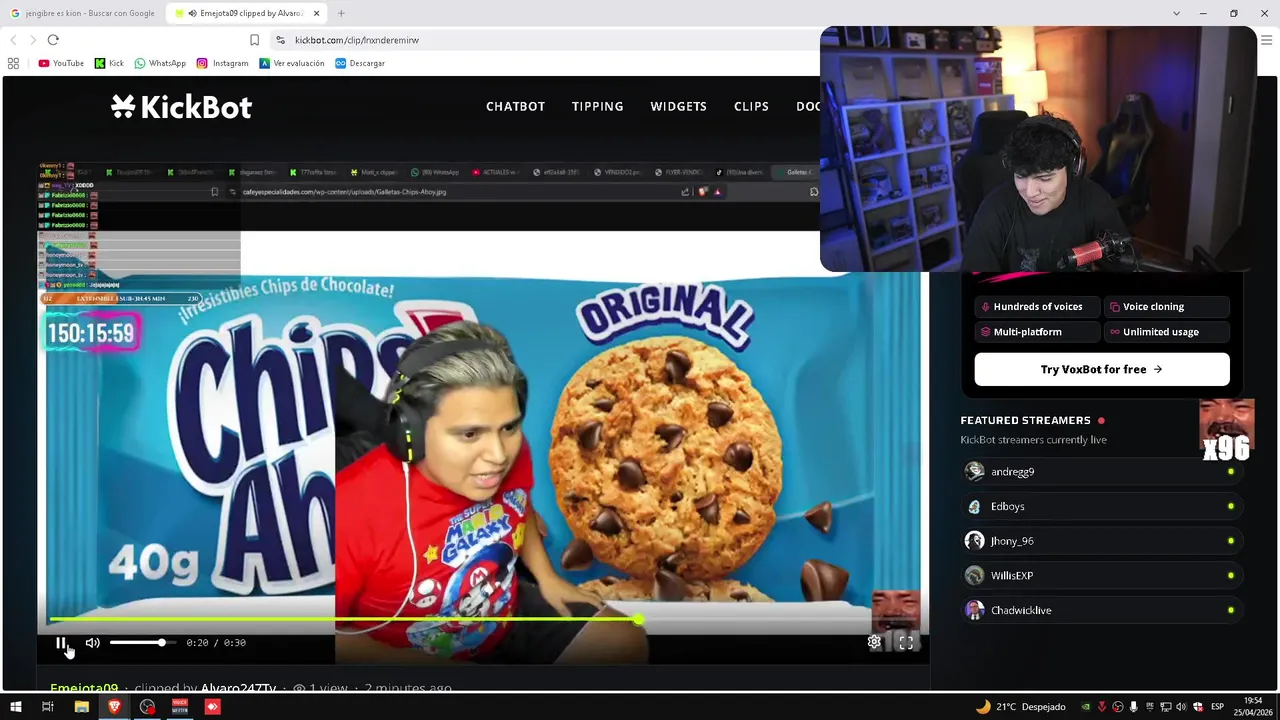This screenshot has height=720, width=1280.
Task: Open the YouTube bookmark
Action: coord(61,63)
